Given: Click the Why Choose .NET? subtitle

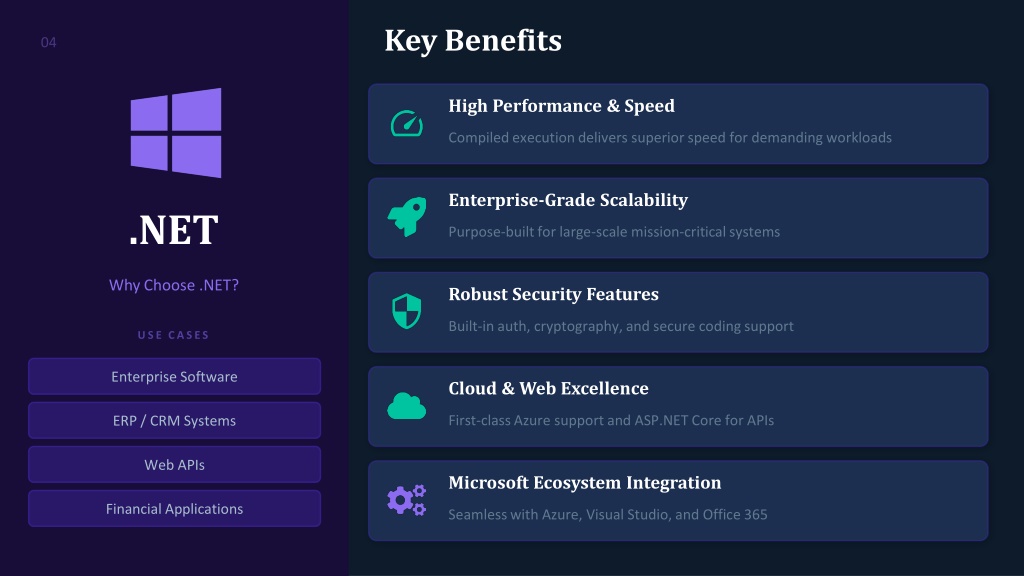Looking at the screenshot, I should (174, 285).
